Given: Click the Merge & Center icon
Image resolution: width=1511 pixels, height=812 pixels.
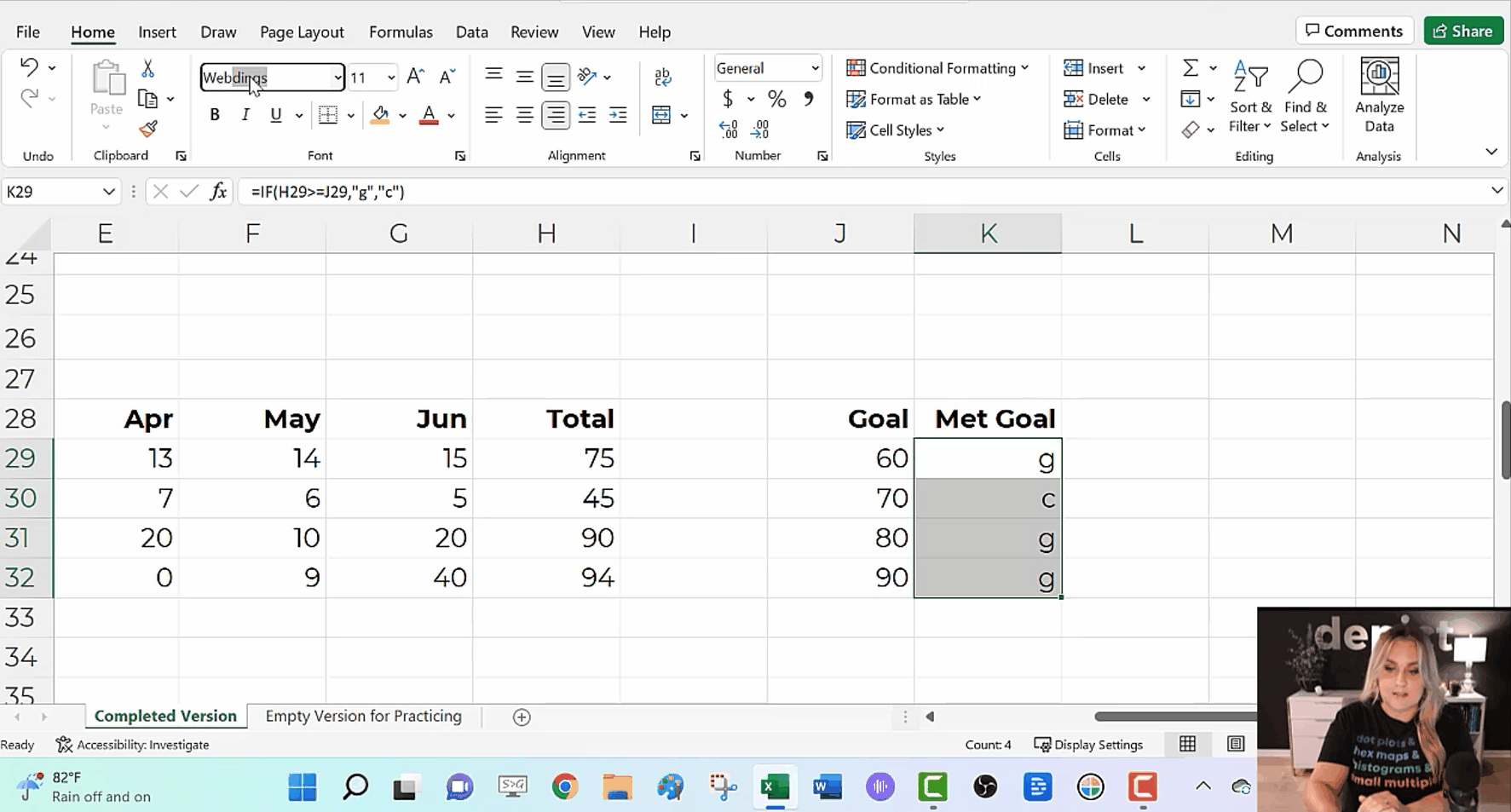Looking at the screenshot, I should click(661, 115).
